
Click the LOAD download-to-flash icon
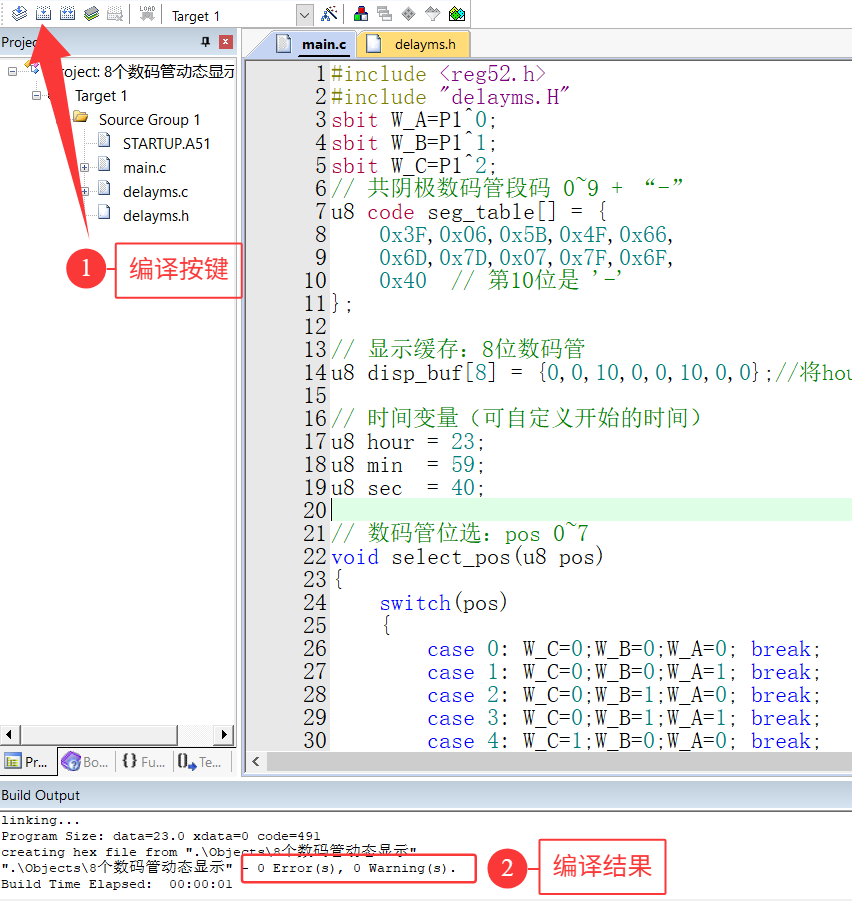(147, 13)
